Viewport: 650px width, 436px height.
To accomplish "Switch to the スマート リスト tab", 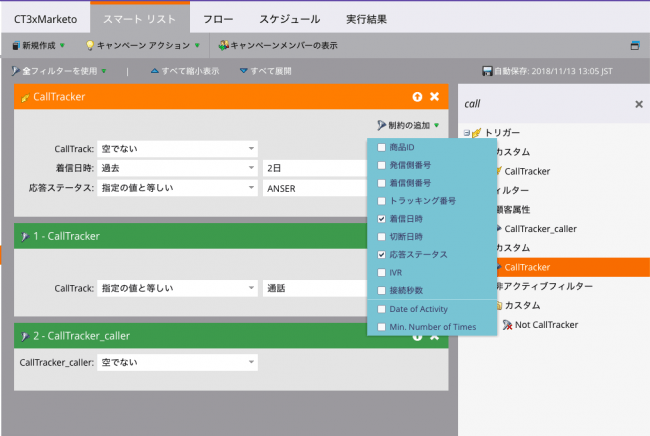I will click(140, 18).
